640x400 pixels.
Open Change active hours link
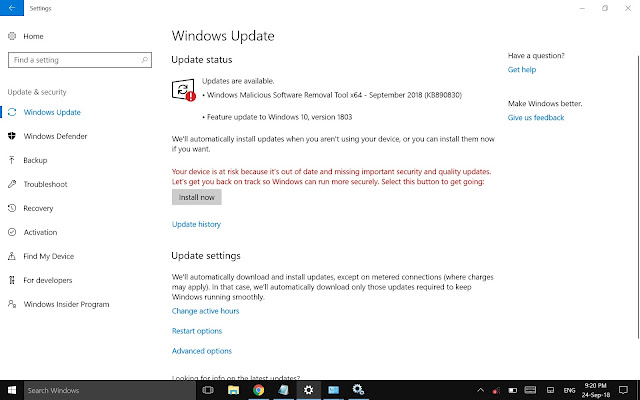(x=205, y=311)
